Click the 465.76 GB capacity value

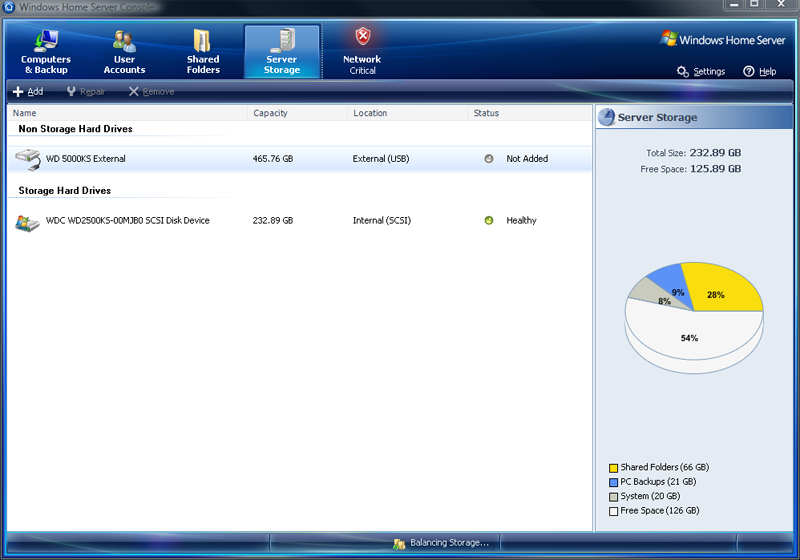[273, 159]
